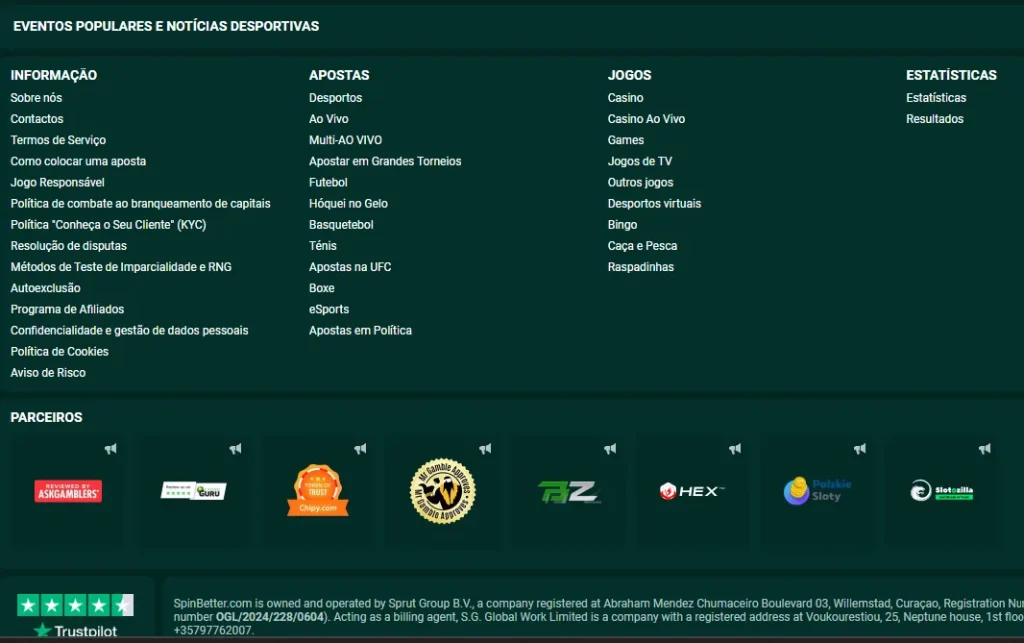The width and height of the screenshot is (1024, 643).
Task: Click the megaphone icon on the AskGamblers card
Action: pos(110,448)
